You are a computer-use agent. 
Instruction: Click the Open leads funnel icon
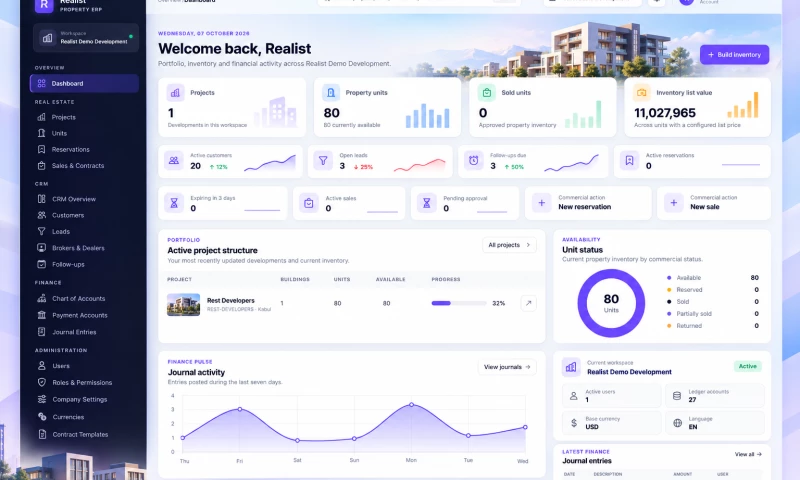[x=323, y=161]
